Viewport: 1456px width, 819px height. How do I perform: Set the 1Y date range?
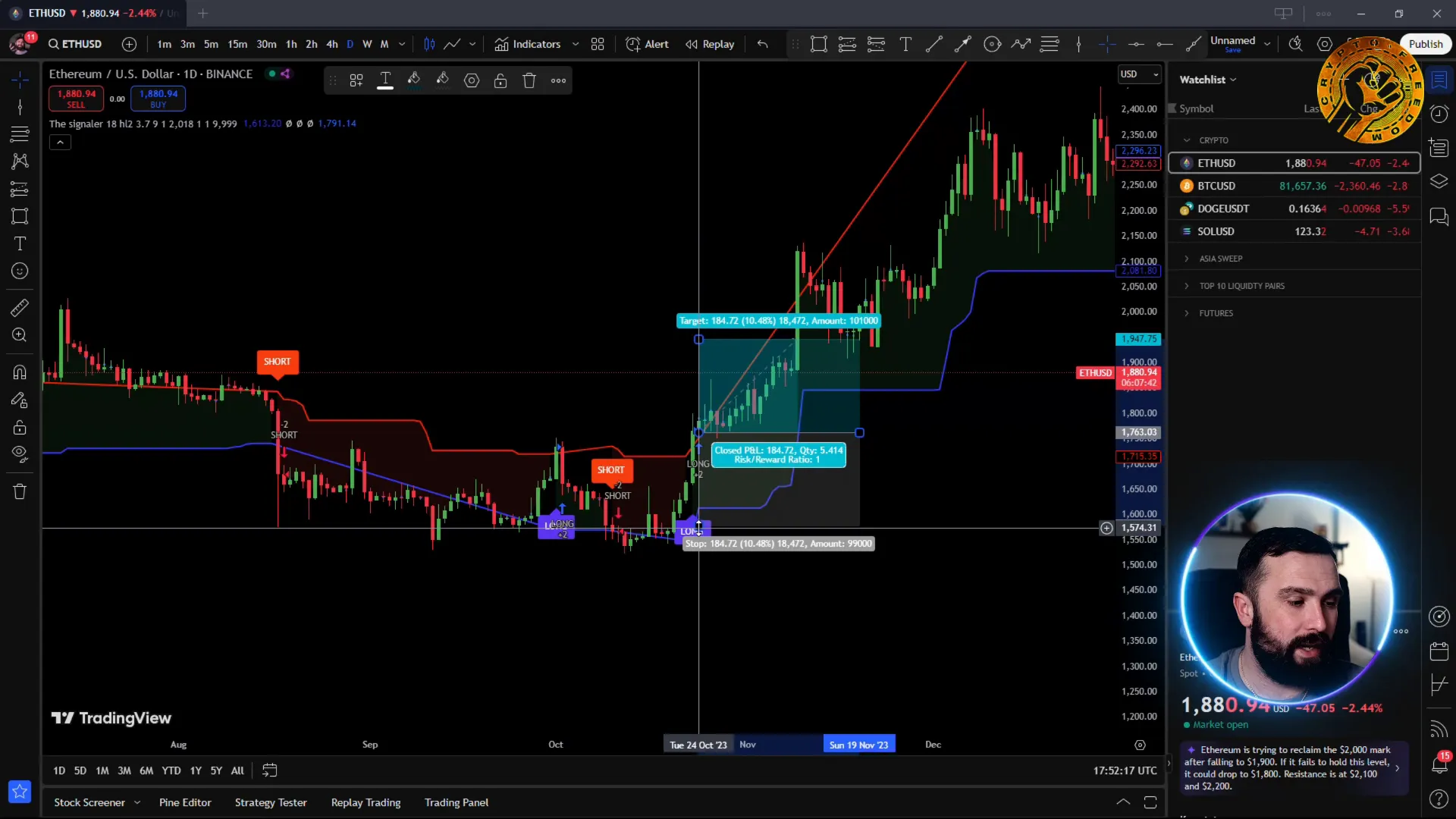point(196,770)
